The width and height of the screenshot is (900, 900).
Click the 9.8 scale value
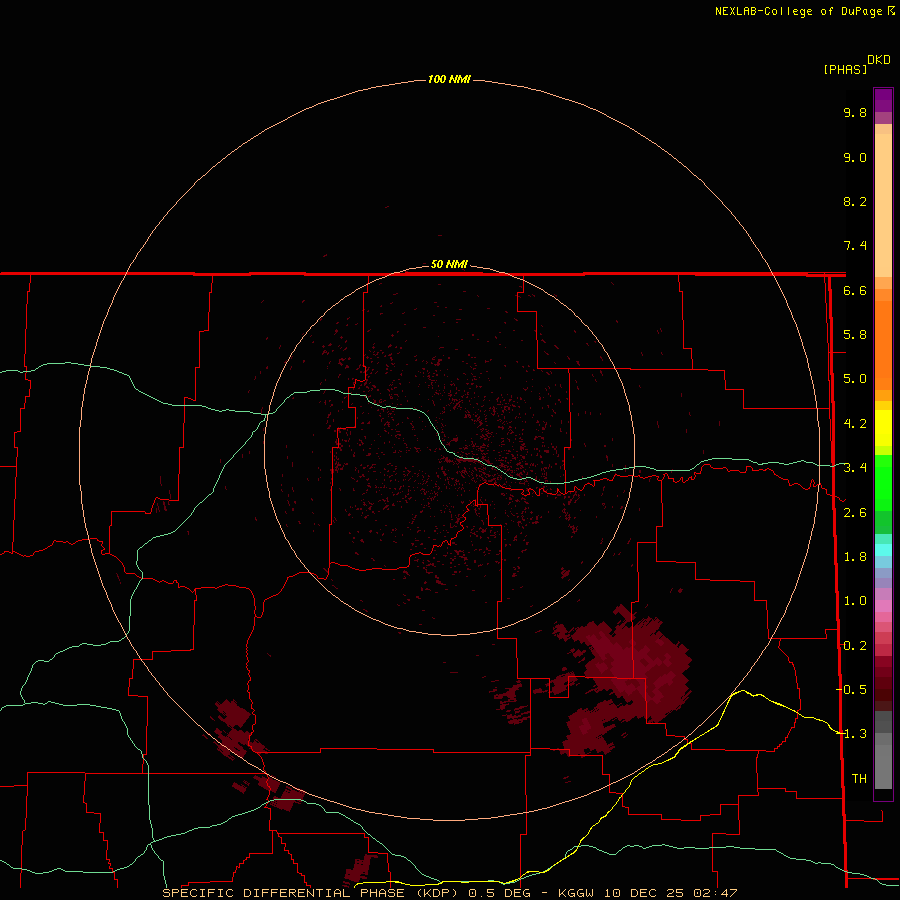855,112
